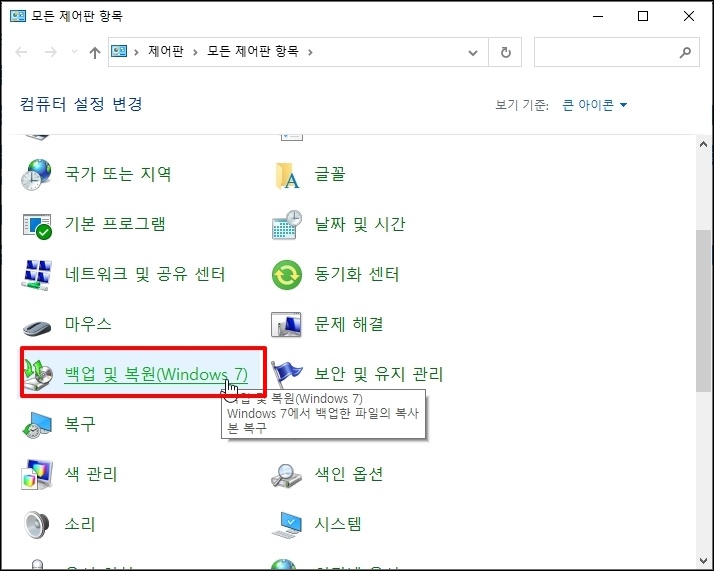Click the Control Panel search field

[x=617, y=52]
